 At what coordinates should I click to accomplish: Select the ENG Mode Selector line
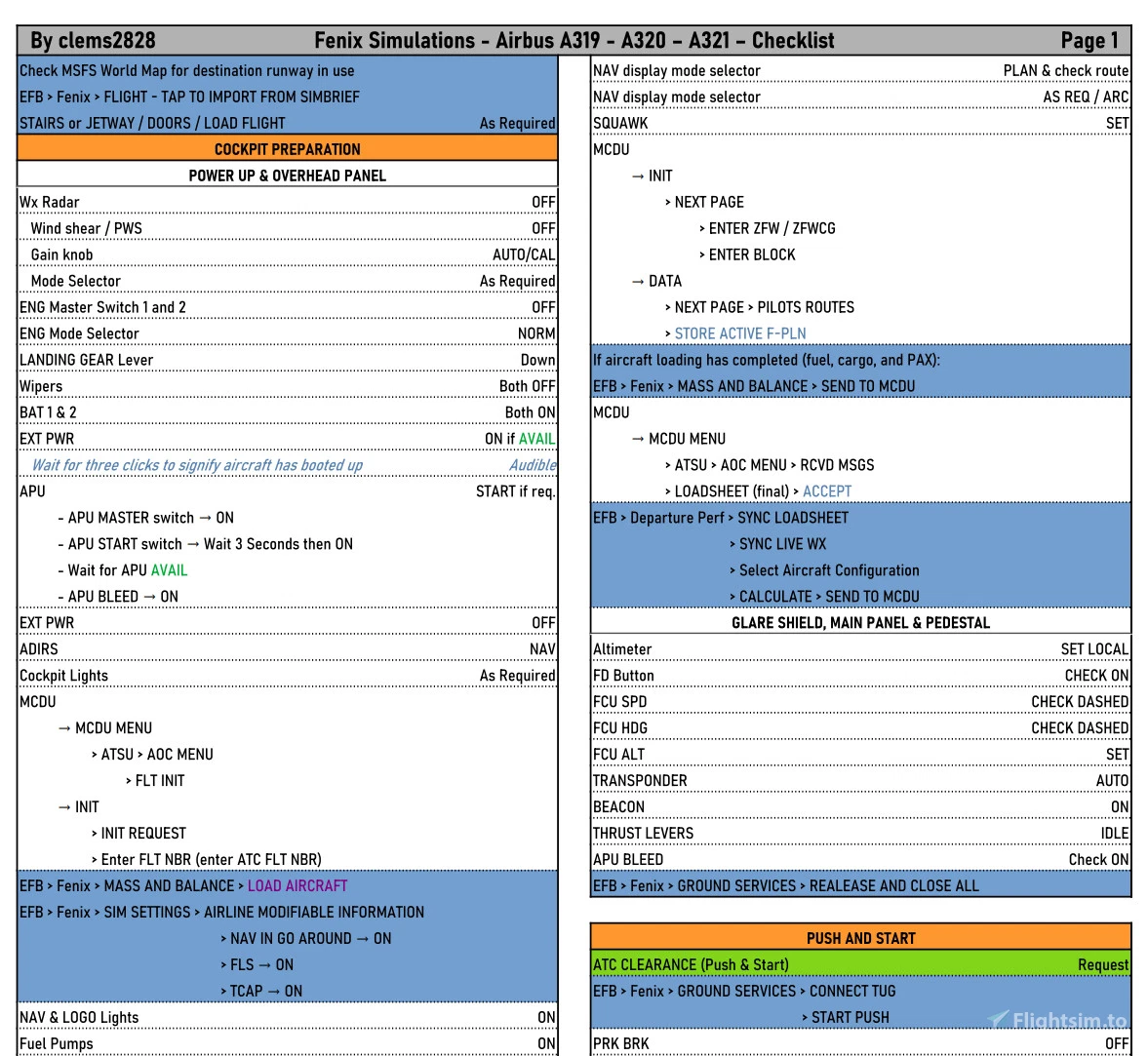tap(80, 333)
